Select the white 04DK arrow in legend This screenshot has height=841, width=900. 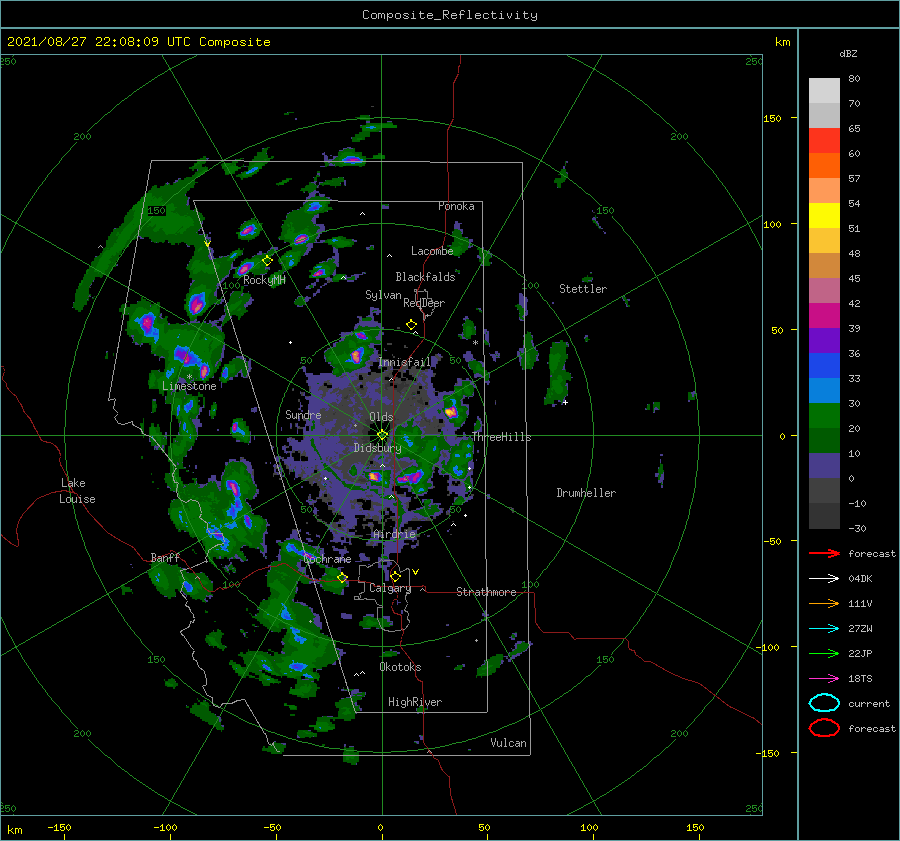[x=824, y=578]
